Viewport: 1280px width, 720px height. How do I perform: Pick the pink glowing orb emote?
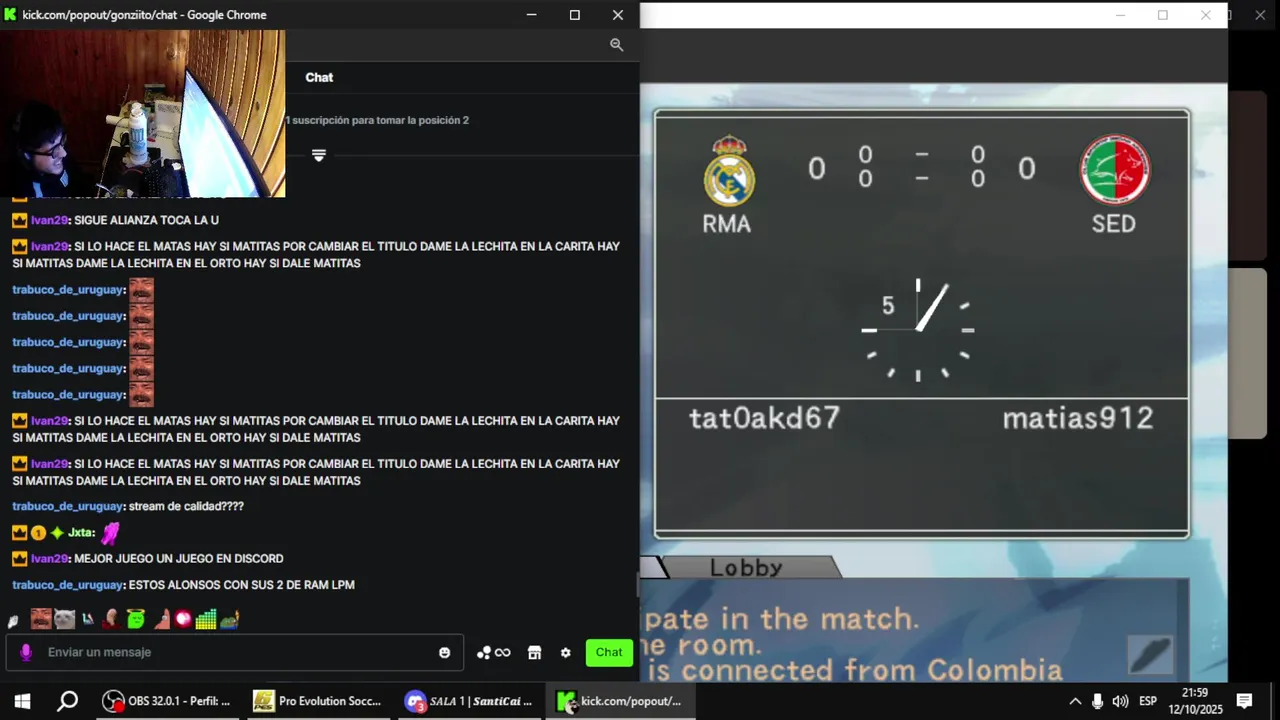(x=183, y=619)
